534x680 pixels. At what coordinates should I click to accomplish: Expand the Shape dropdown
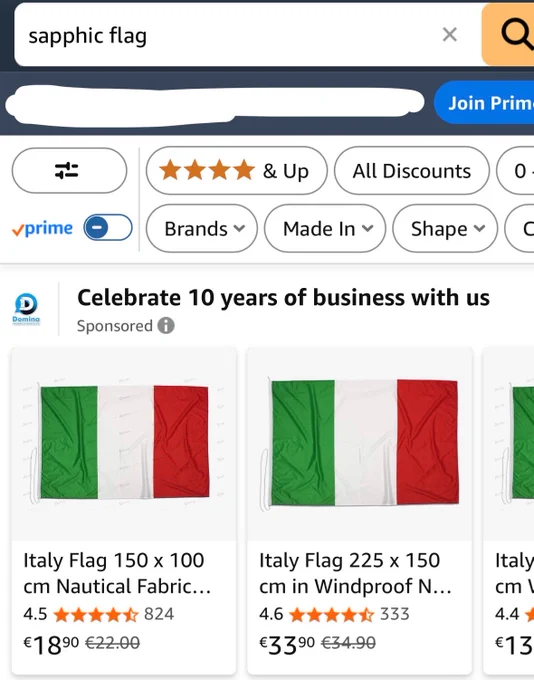click(x=445, y=228)
